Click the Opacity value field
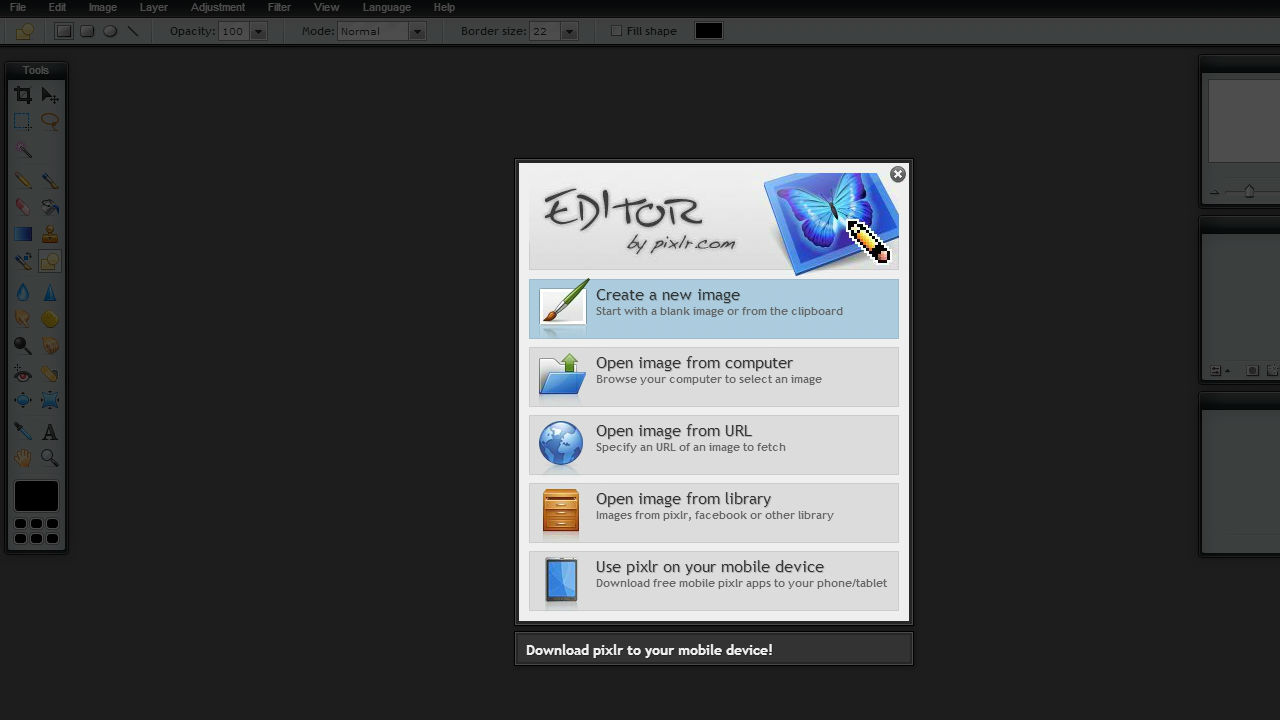Image resolution: width=1280 pixels, height=720 pixels. (233, 31)
